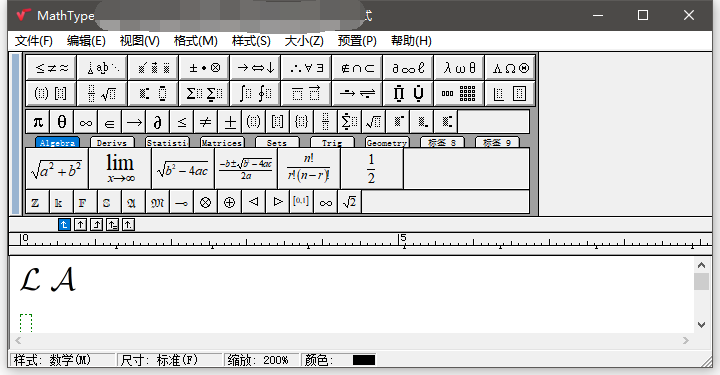Open the labeled arrow templates palette

pos(357,94)
